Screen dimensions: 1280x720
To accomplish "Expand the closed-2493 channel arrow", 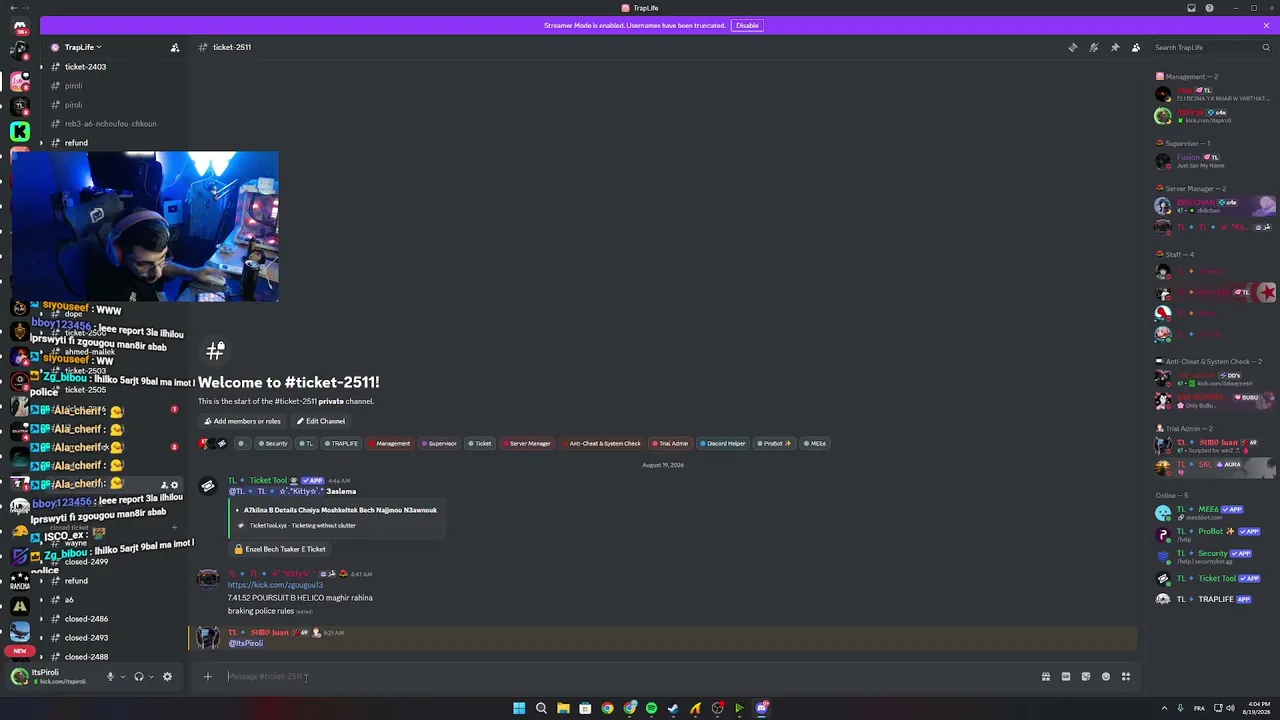I will tap(41, 638).
